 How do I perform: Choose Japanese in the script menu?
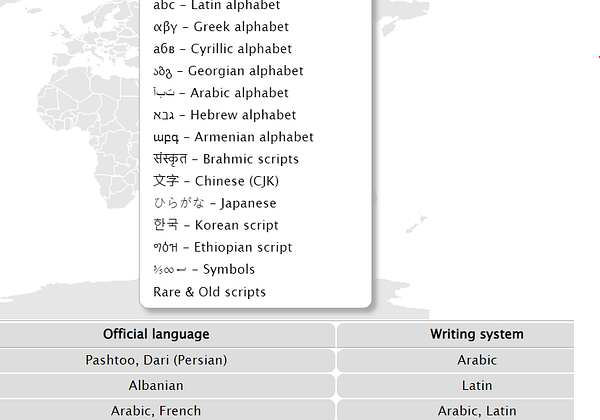tap(214, 203)
